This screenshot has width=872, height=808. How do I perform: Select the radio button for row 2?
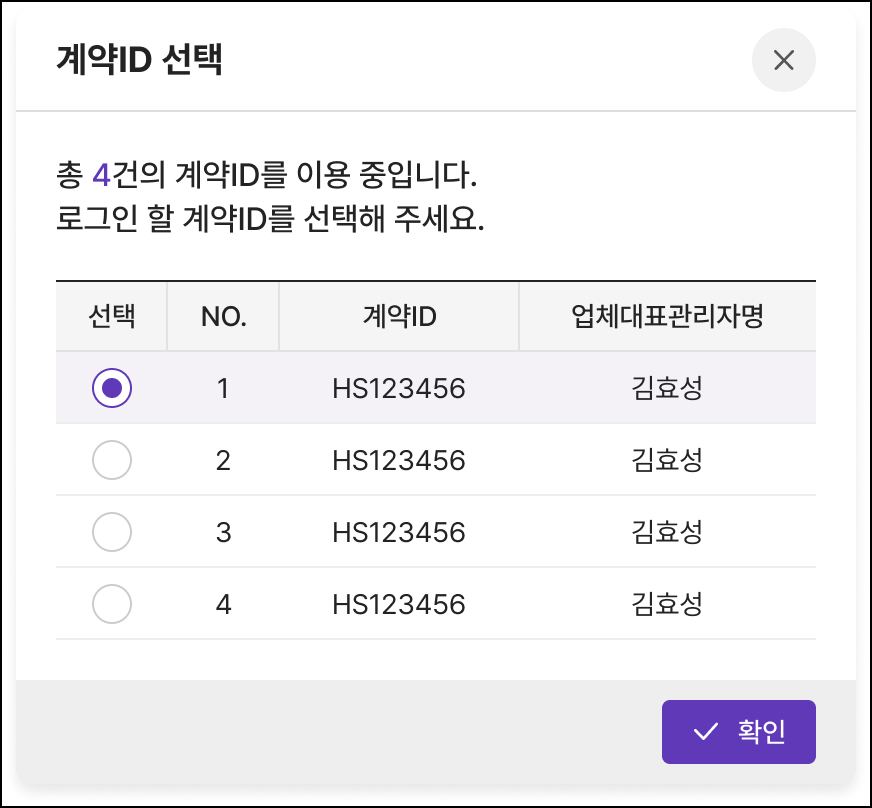click(112, 460)
